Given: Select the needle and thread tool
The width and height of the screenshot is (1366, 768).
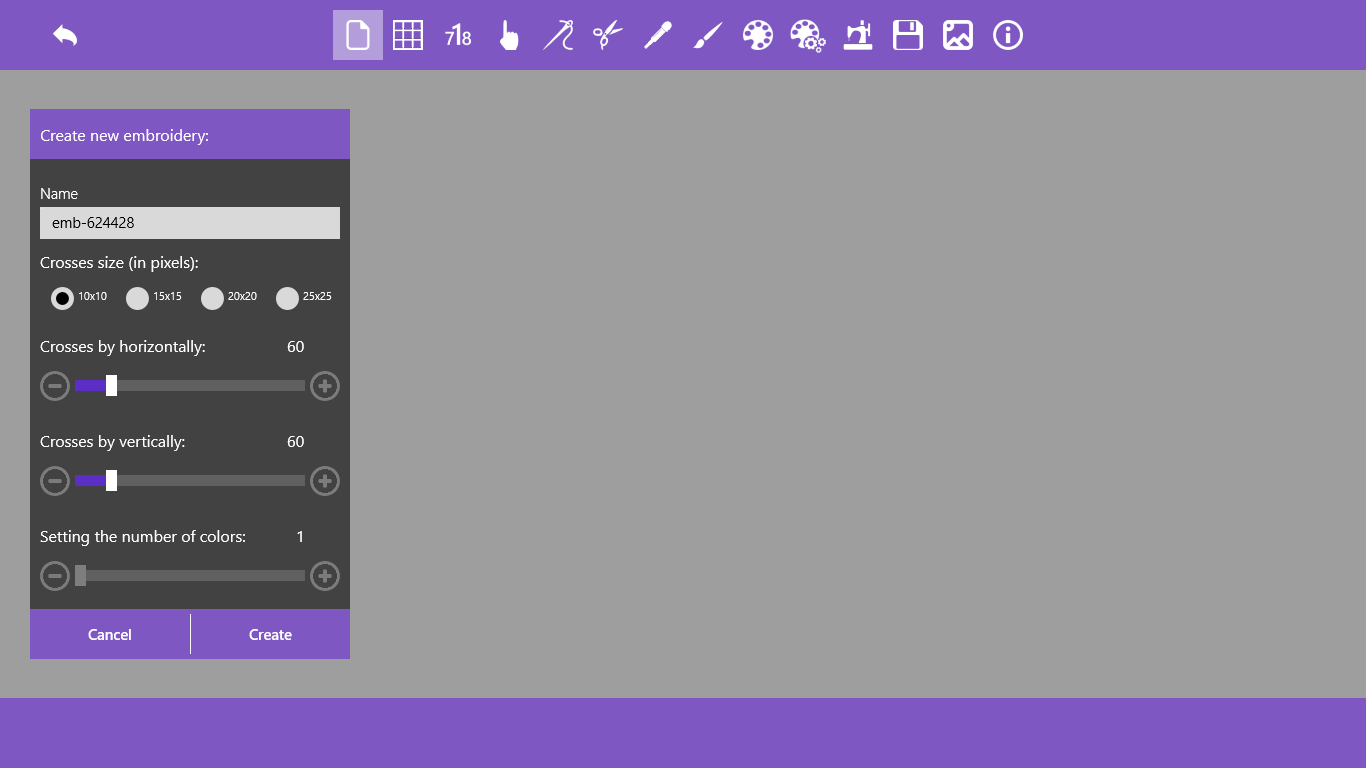Looking at the screenshot, I should coord(558,35).
